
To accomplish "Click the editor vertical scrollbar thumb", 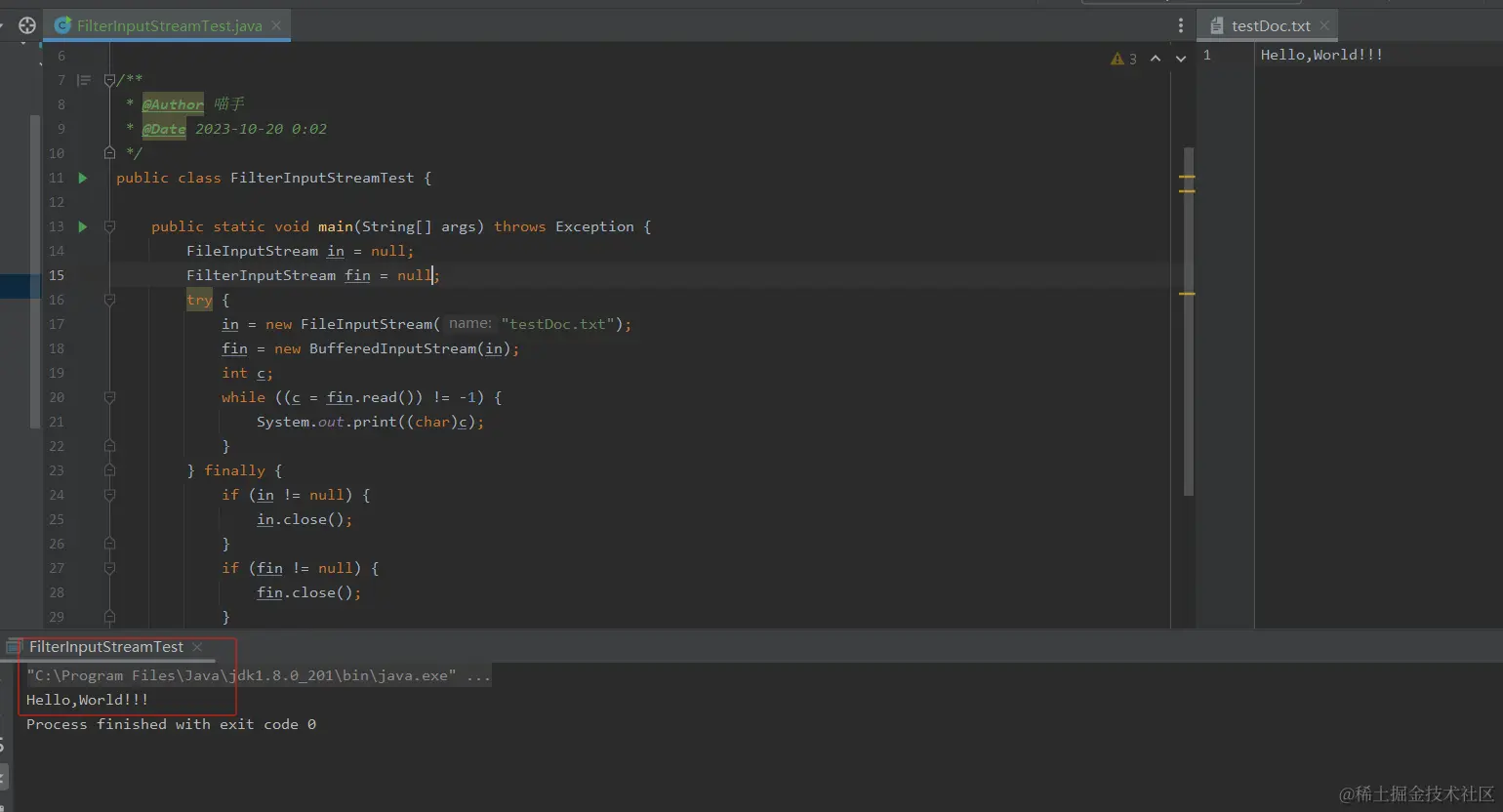I will [1188, 322].
